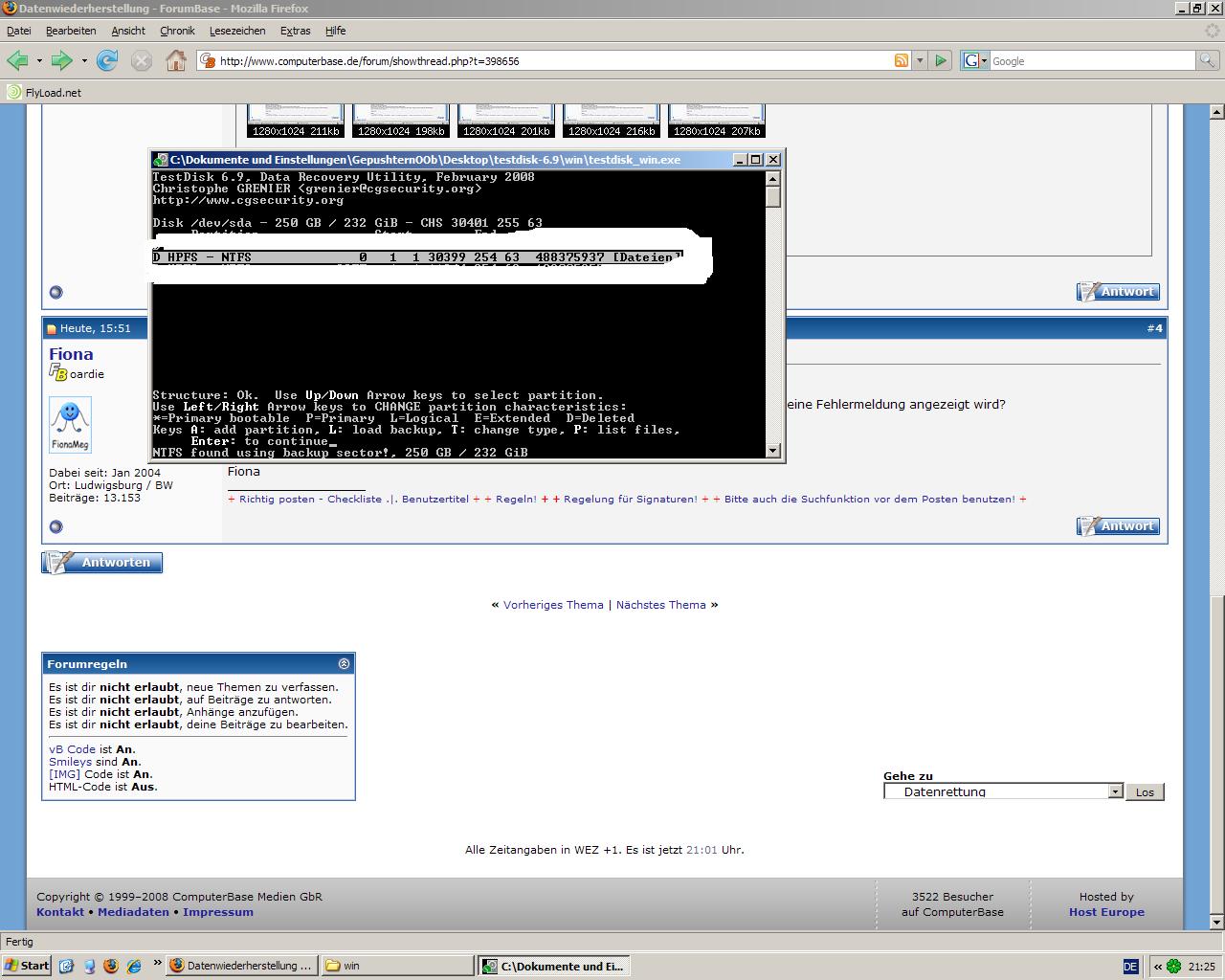The image size is (1225, 980).
Task: Click the Antwort button above post #4
Action: tap(1118, 292)
